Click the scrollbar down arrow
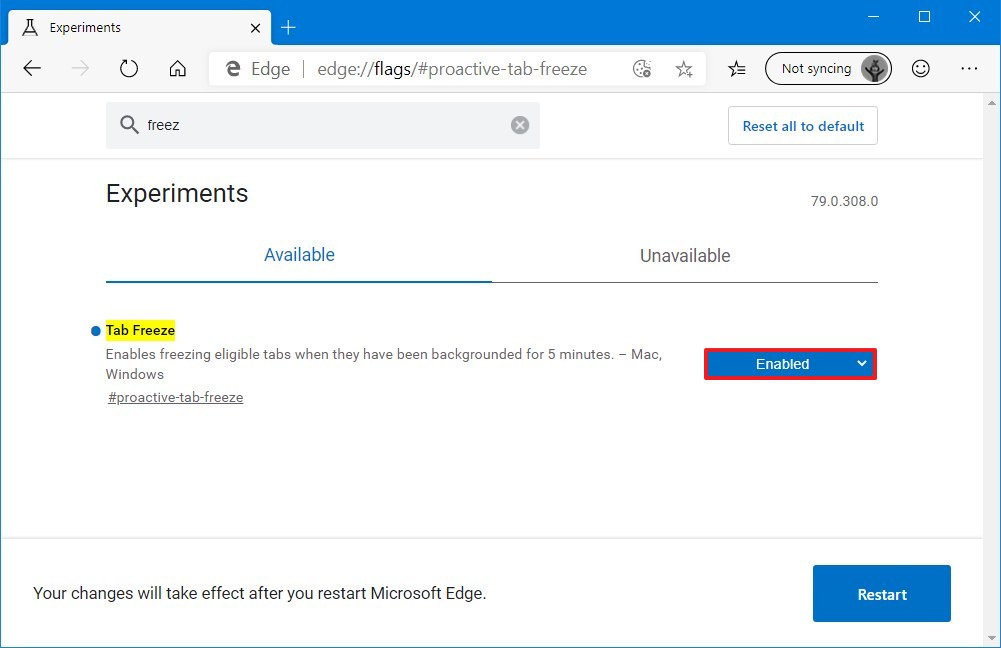The image size is (1001, 648). click(991, 638)
